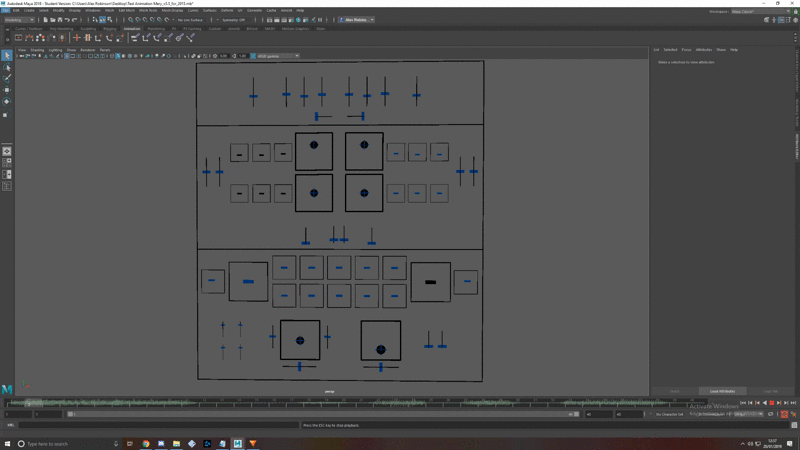Toggle the workspace lock icon
Screen dimensions: 800x450
pos(795,11)
